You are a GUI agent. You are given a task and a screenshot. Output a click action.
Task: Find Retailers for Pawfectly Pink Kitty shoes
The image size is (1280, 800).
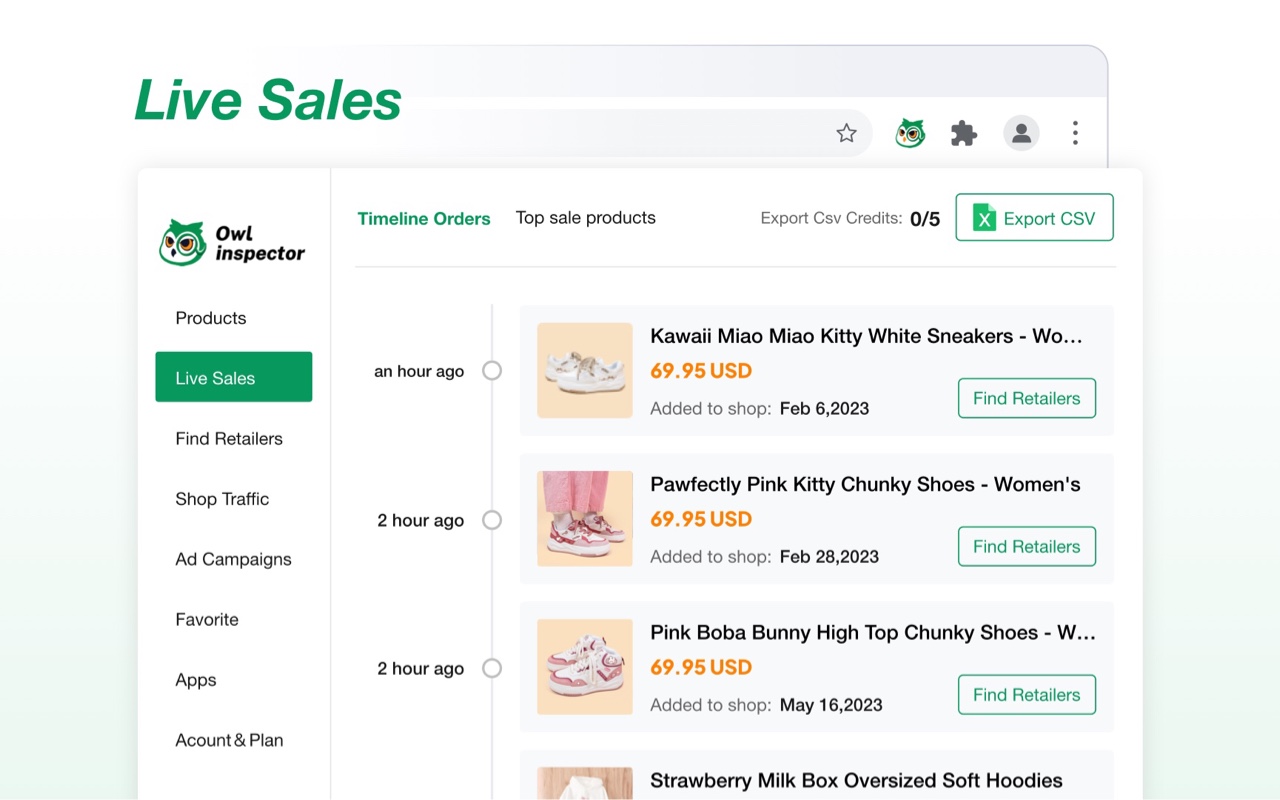coord(1027,546)
